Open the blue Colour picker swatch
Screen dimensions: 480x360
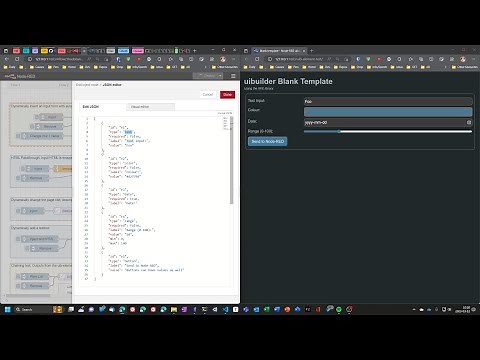(388, 111)
